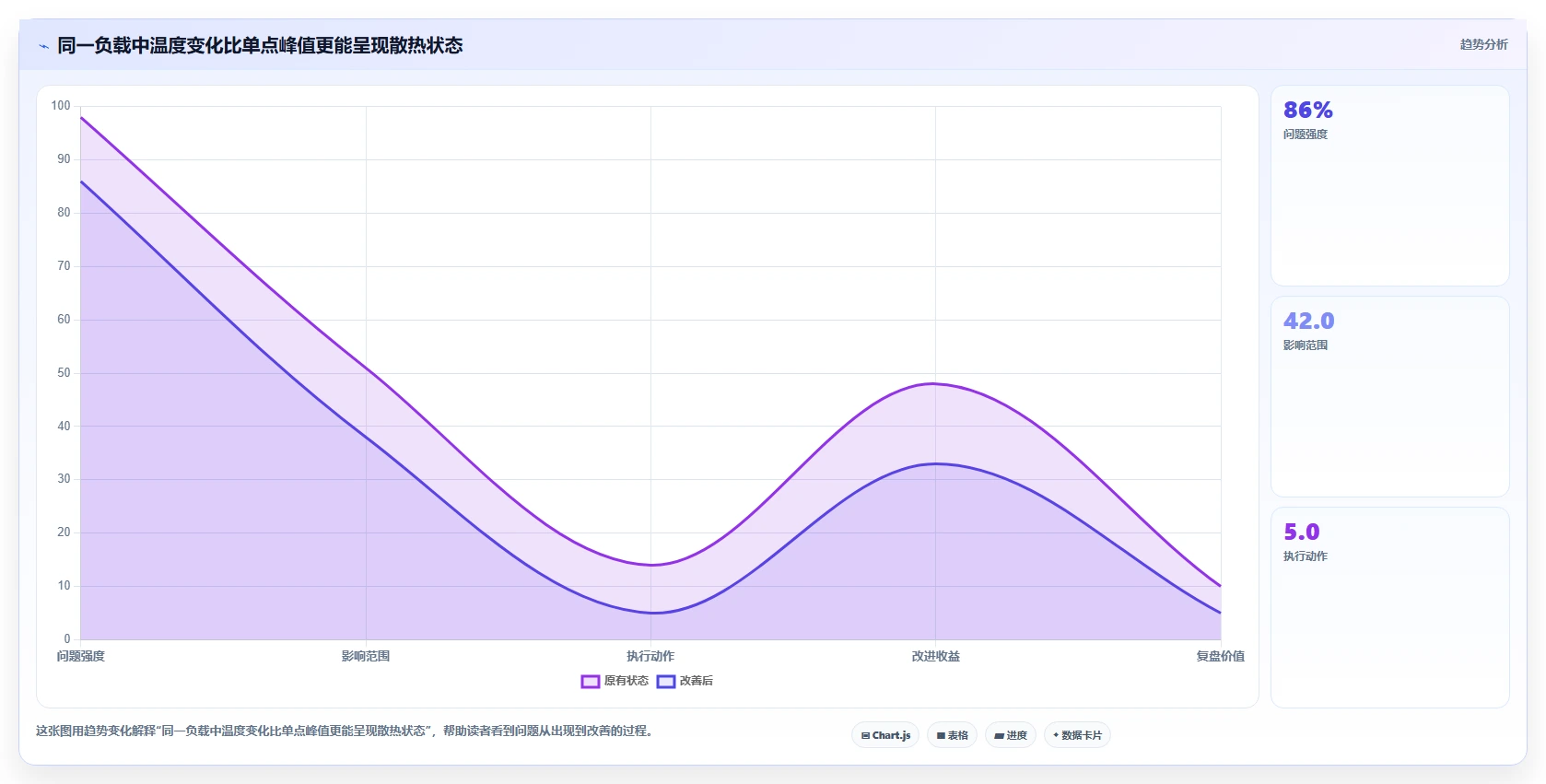The width and height of the screenshot is (1546, 784).
Task: Click the 复盘价值 x-axis label
Action: (x=1221, y=656)
